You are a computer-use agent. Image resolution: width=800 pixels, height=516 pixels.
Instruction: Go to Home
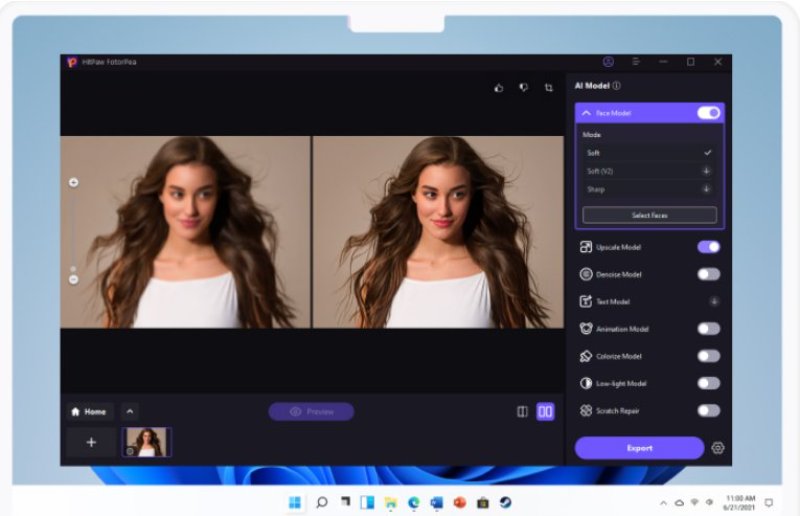point(90,411)
